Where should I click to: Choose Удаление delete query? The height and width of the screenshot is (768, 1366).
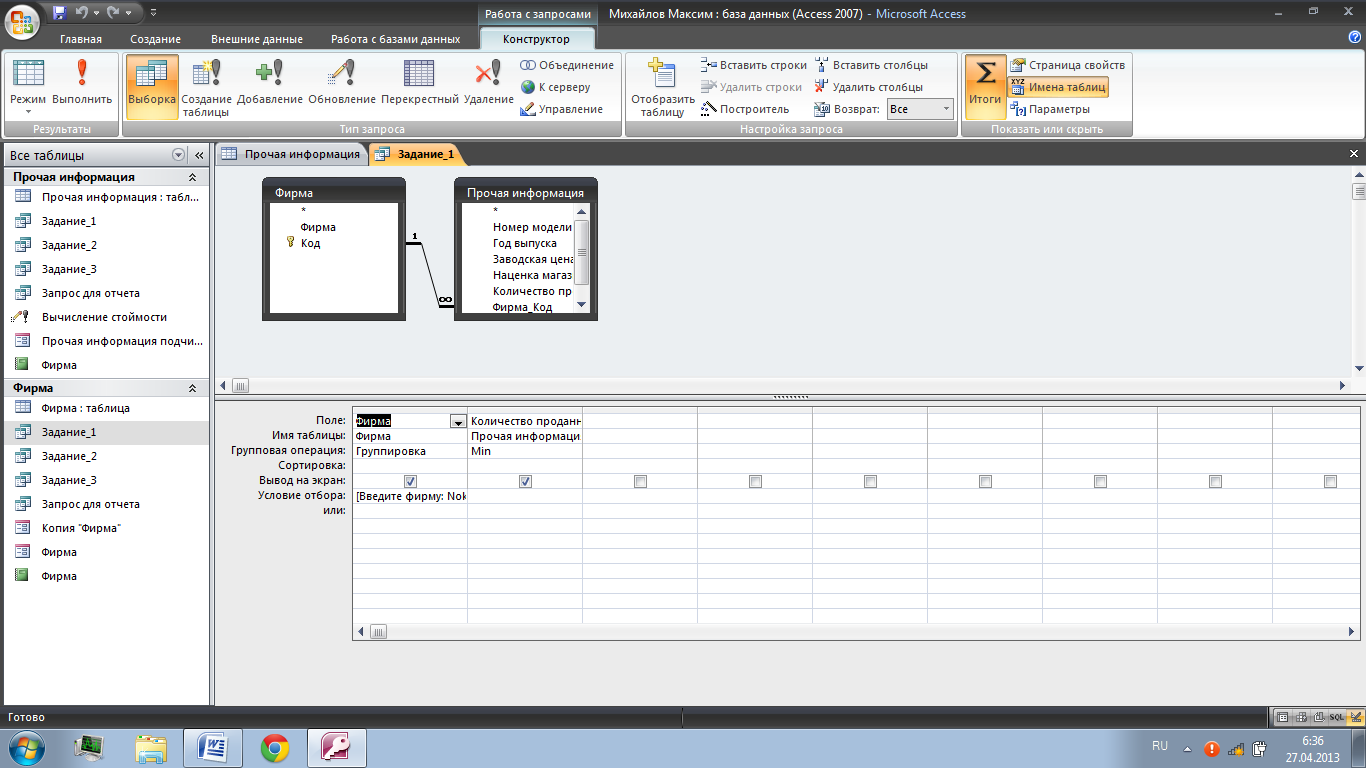(x=489, y=86)
